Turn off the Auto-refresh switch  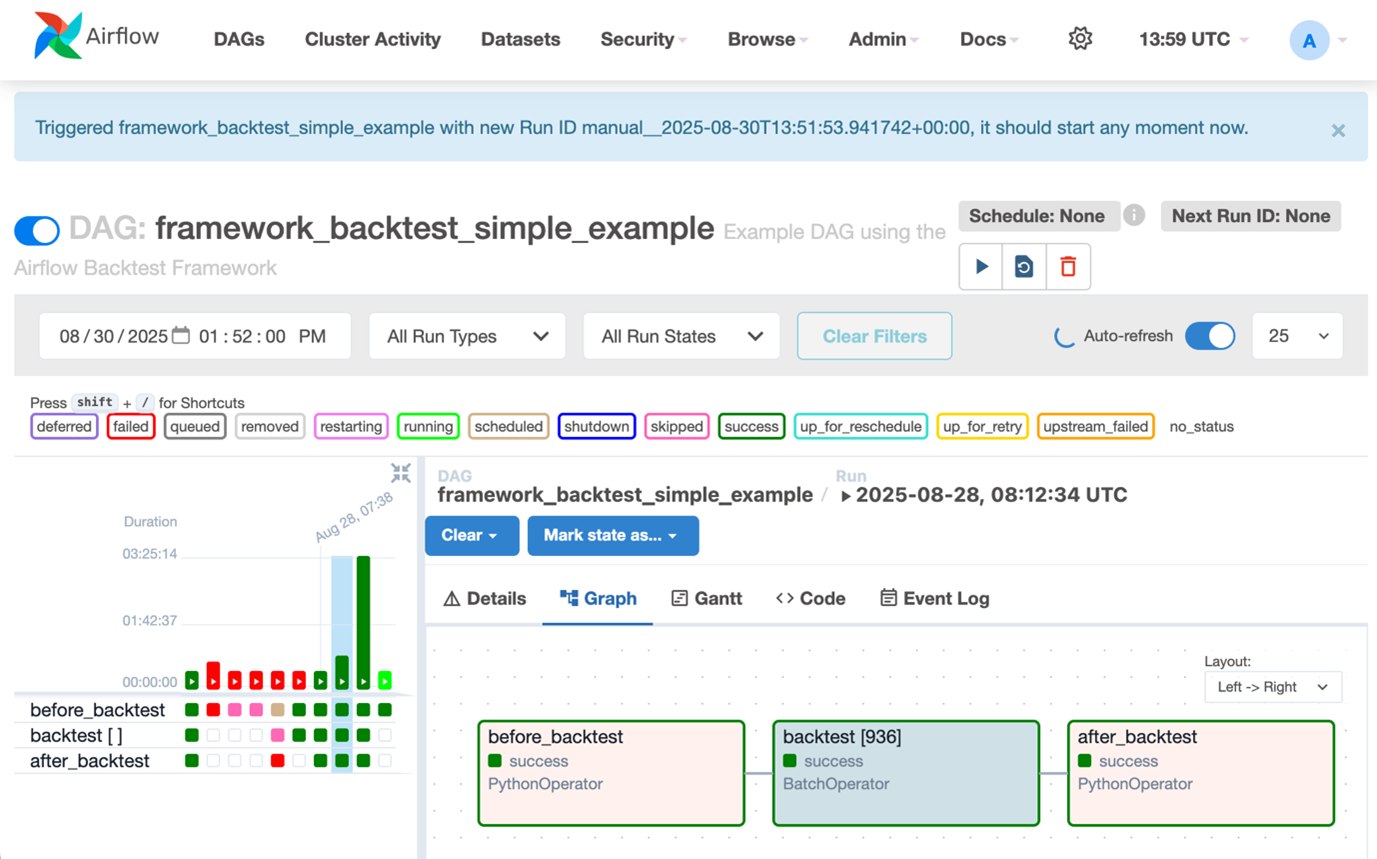[x=1210, y=336]
